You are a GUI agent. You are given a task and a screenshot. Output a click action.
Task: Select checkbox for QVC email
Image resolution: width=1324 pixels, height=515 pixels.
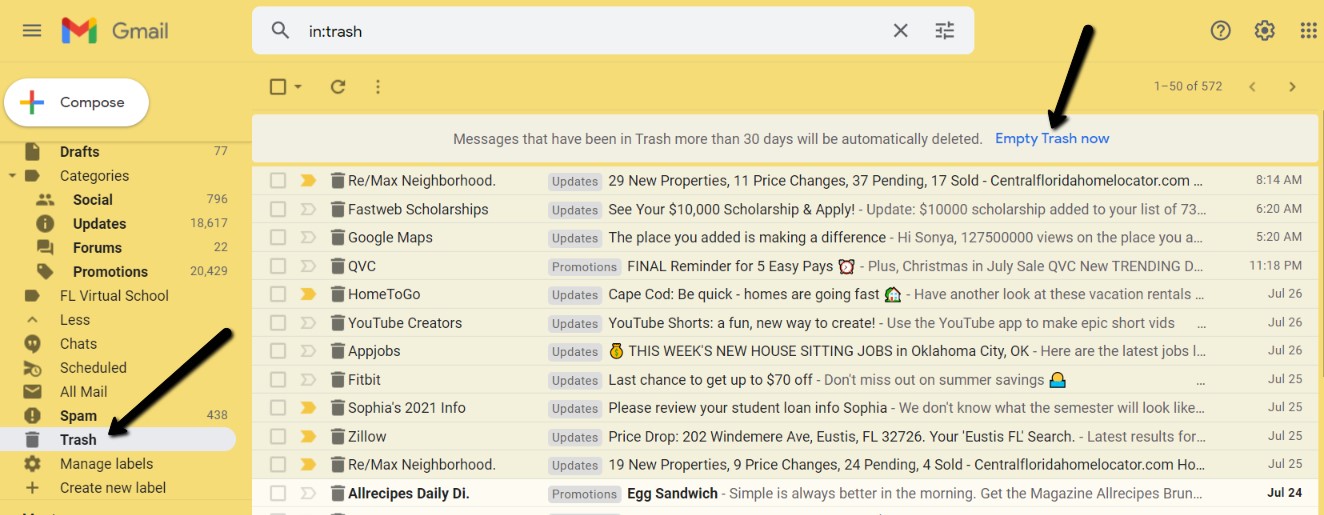pos(278,266)
